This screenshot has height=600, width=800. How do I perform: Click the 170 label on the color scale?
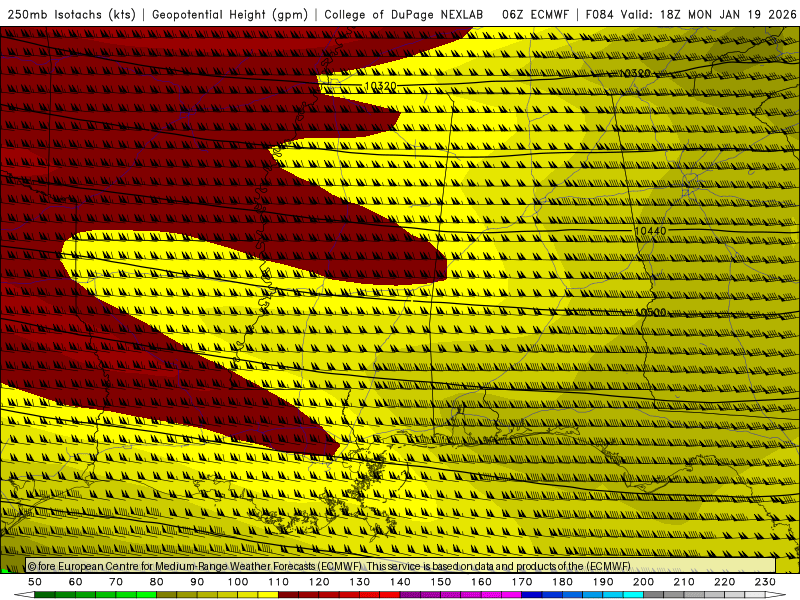pyautogui.click(x=522, y=582)
